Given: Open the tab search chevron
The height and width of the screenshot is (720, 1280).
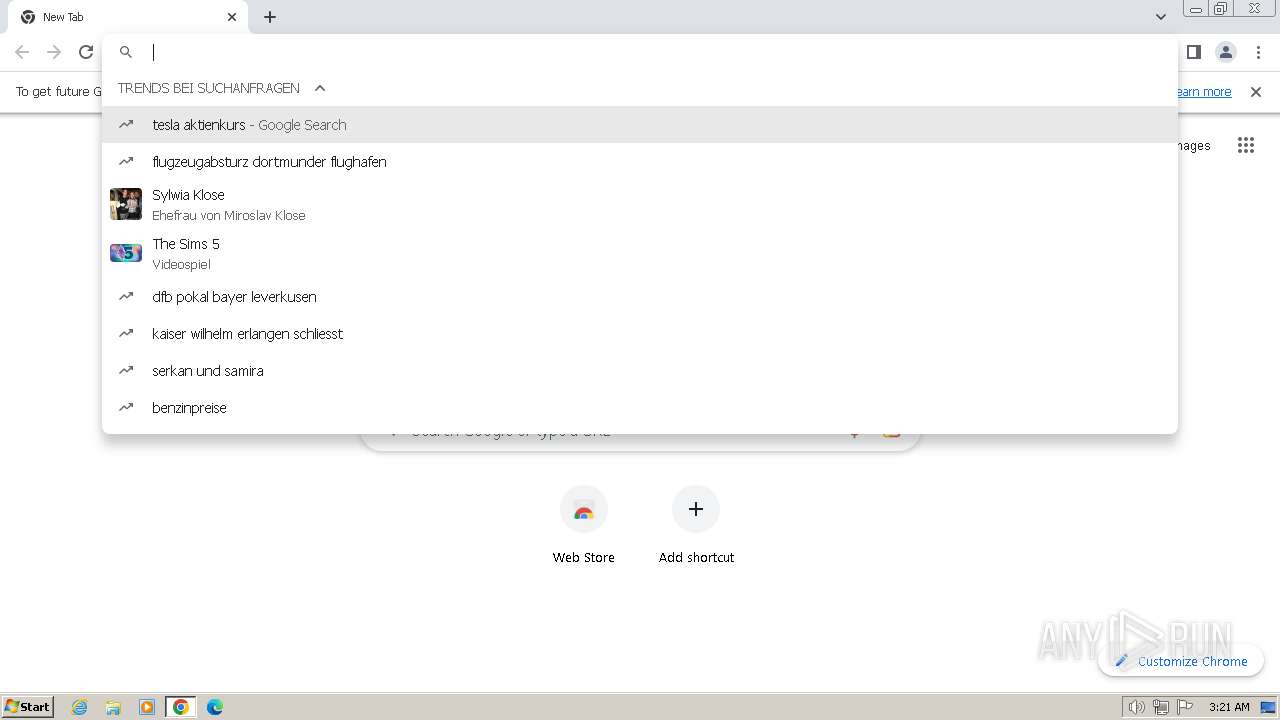Looking at the screenshot, I should 1160,17.
